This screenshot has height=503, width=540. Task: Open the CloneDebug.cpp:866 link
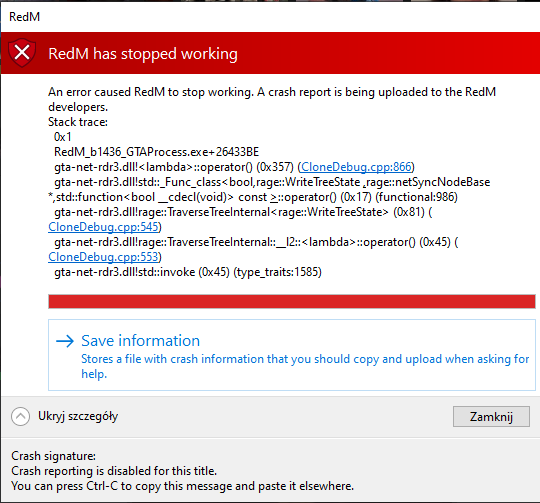(x=356, y=167)
